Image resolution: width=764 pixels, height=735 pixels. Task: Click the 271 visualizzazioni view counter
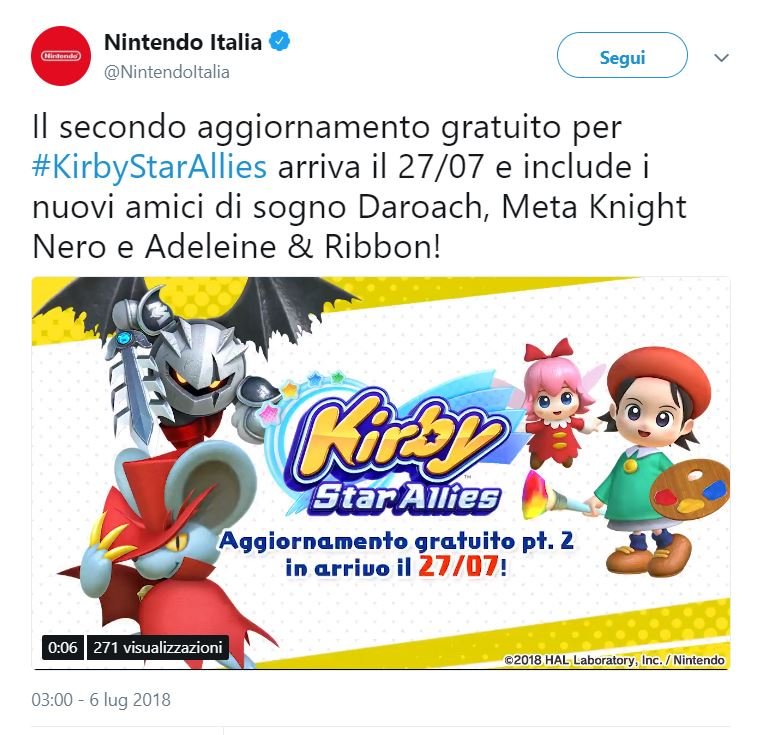coord(158,647)
